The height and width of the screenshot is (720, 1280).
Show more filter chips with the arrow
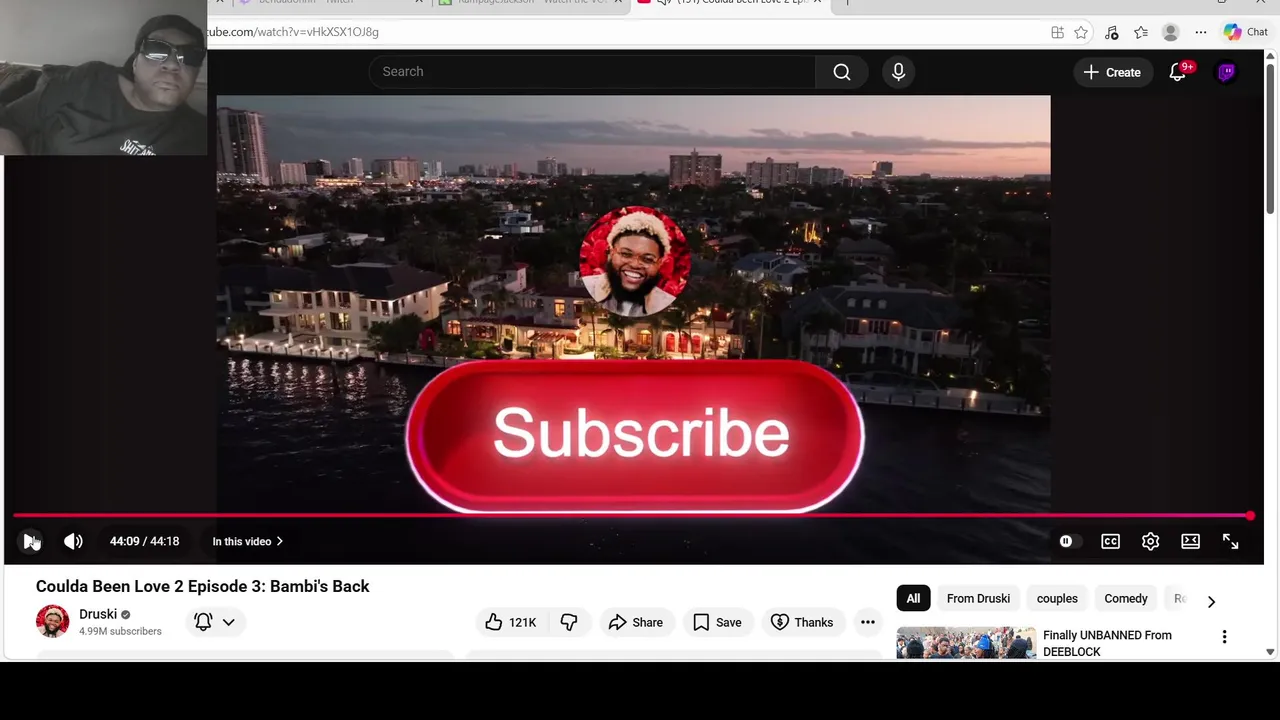click(x=1211, y=601)
